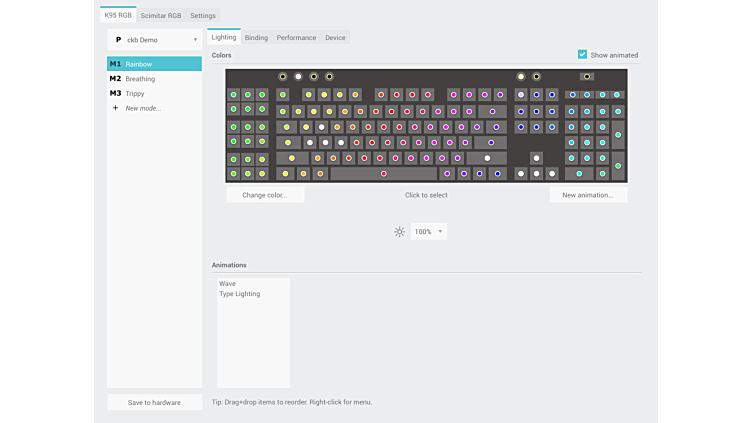This screenshot has height=423, width=752.
Task: Toggle the Show animated checkbox
Action: tap(583, 55)
